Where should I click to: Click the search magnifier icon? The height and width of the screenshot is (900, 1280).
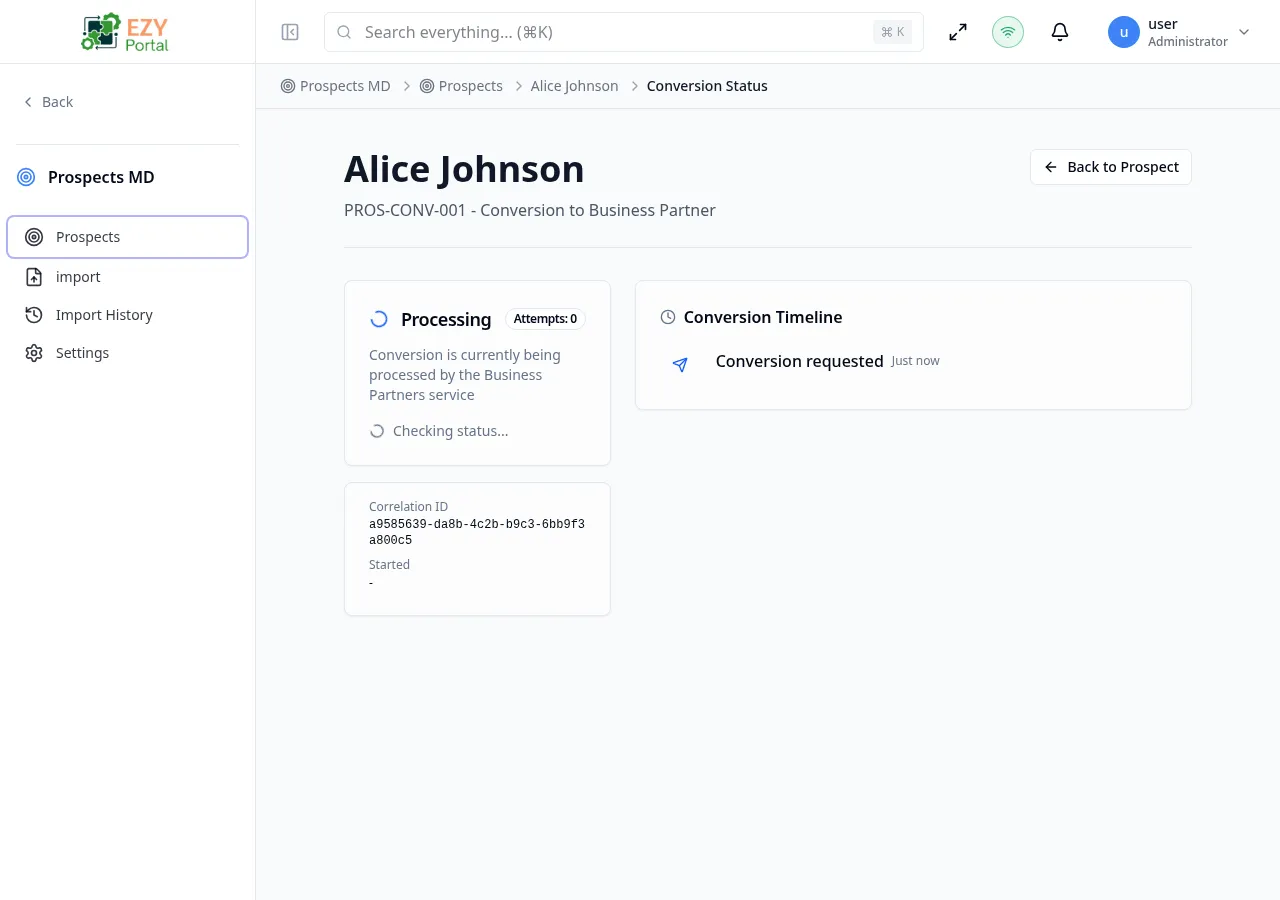(344, 31)
